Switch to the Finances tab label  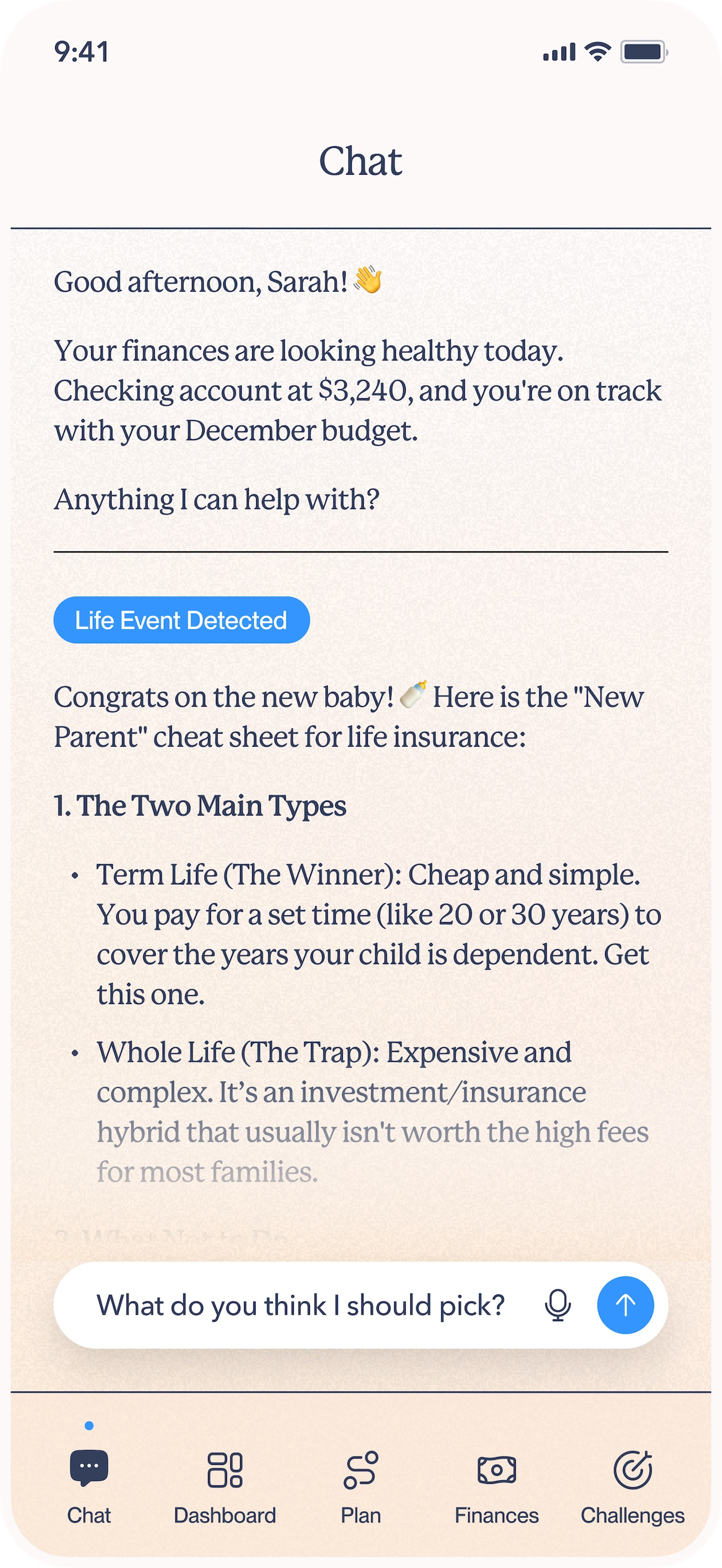pos(497,1515)
